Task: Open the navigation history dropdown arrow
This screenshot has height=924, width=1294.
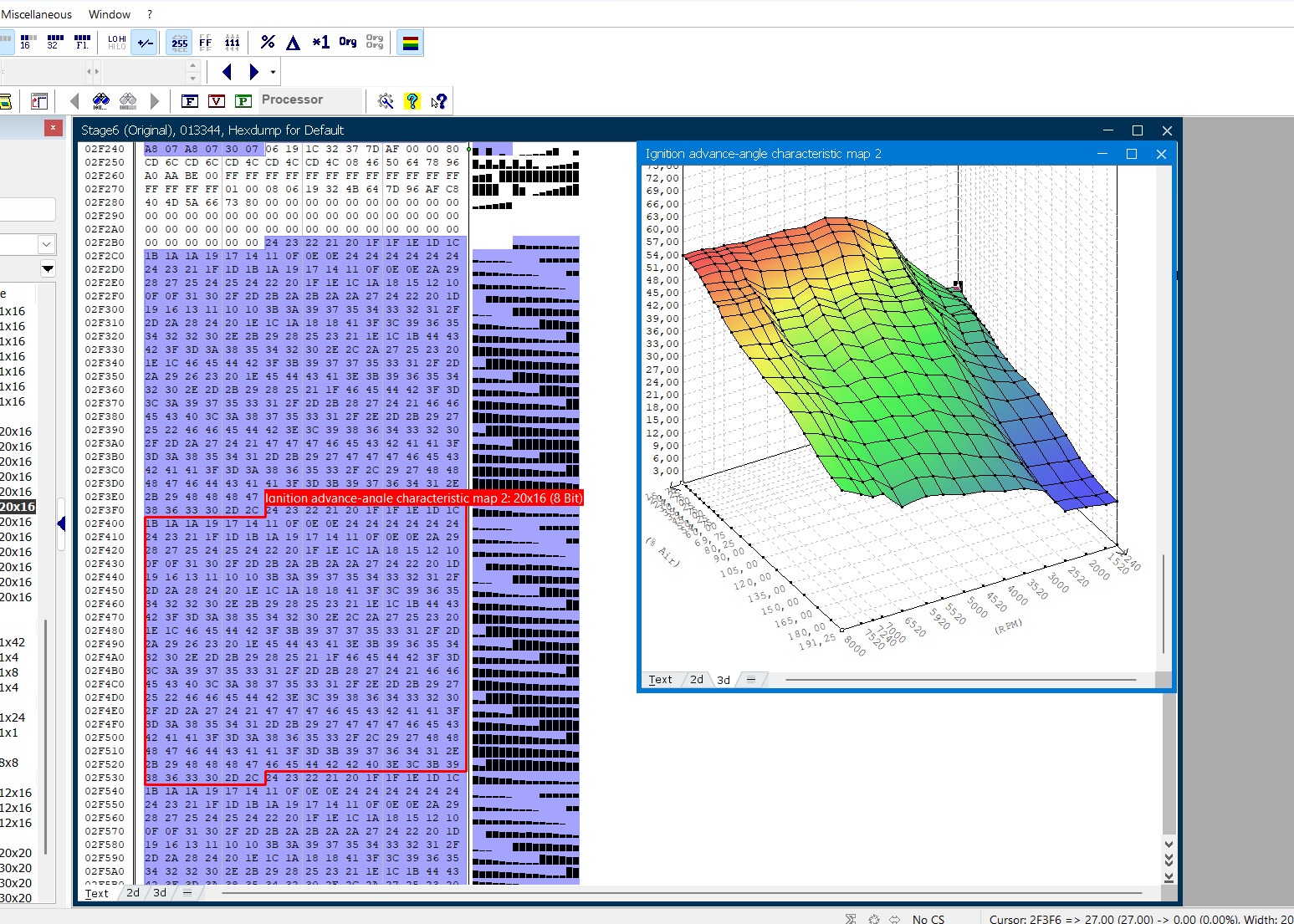Action: click(272, 72)
